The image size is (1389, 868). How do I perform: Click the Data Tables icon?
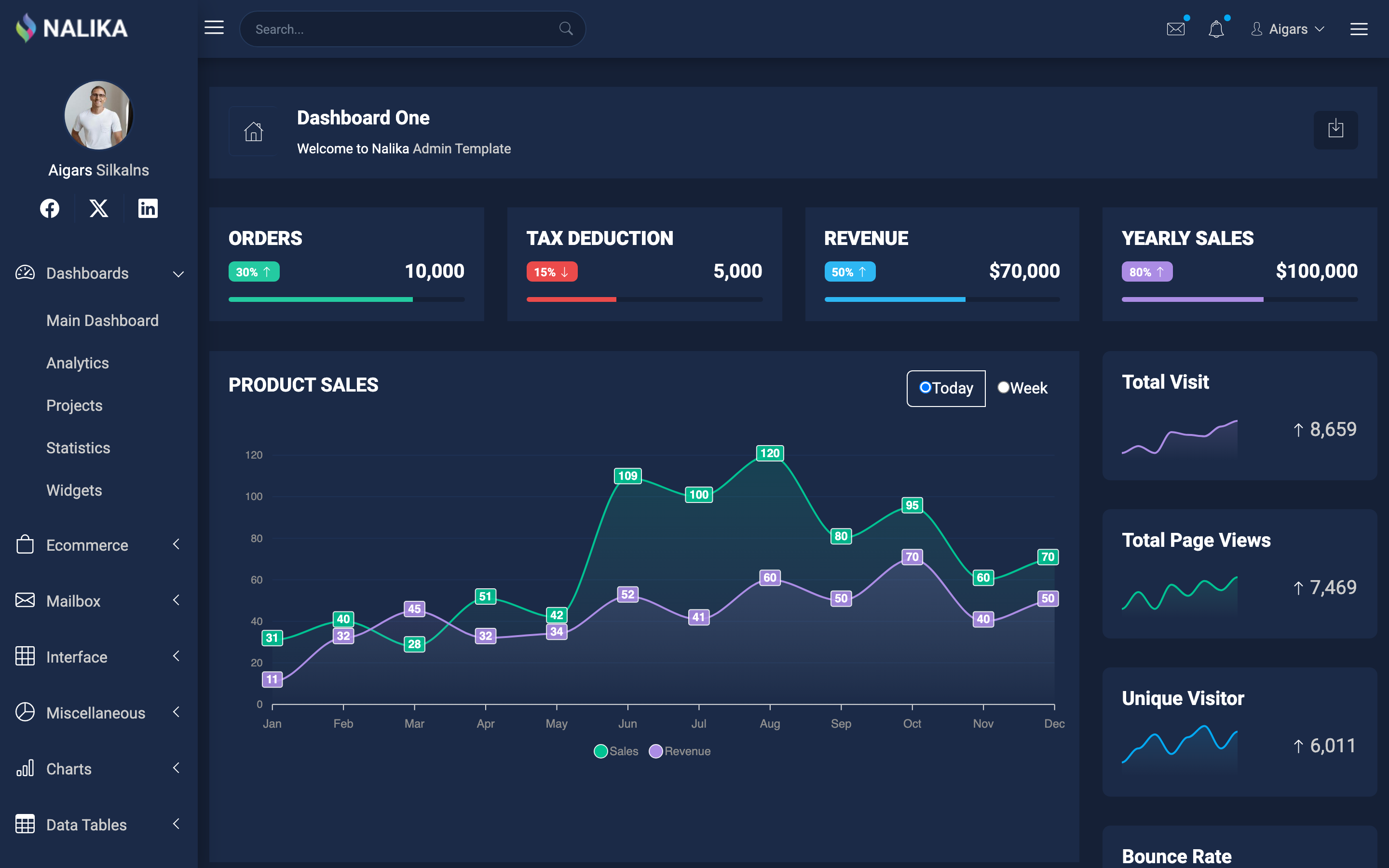click(x=25, y=824)
